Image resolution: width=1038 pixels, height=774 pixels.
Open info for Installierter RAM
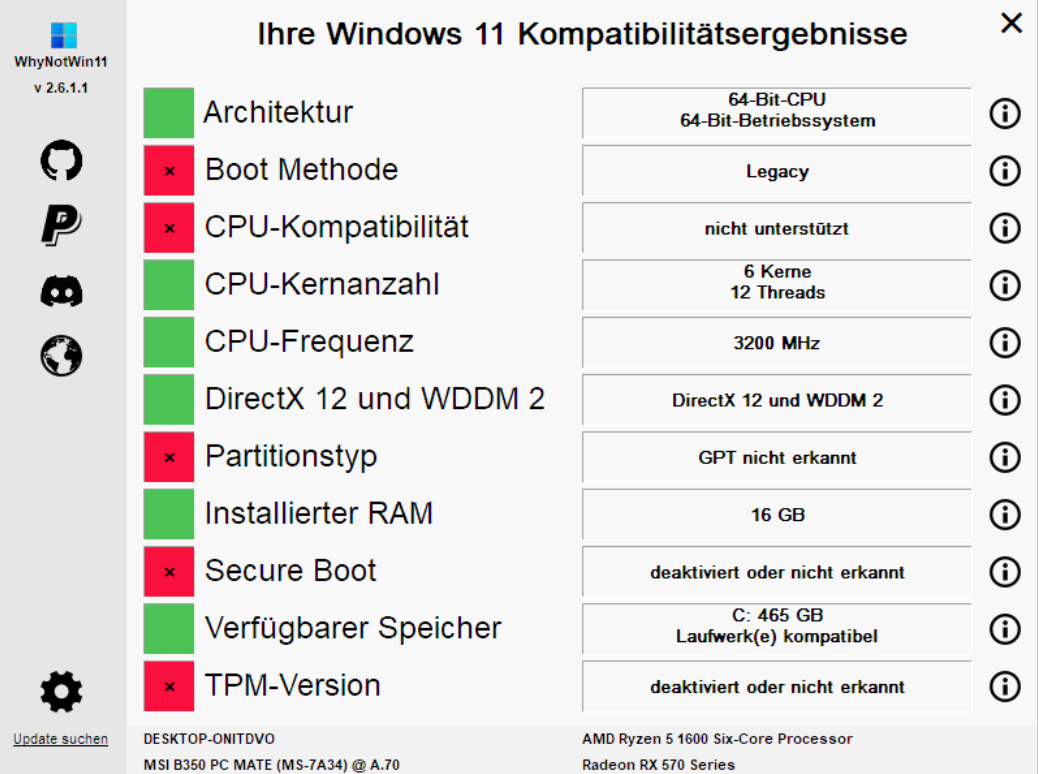(x=1005, y=514)
